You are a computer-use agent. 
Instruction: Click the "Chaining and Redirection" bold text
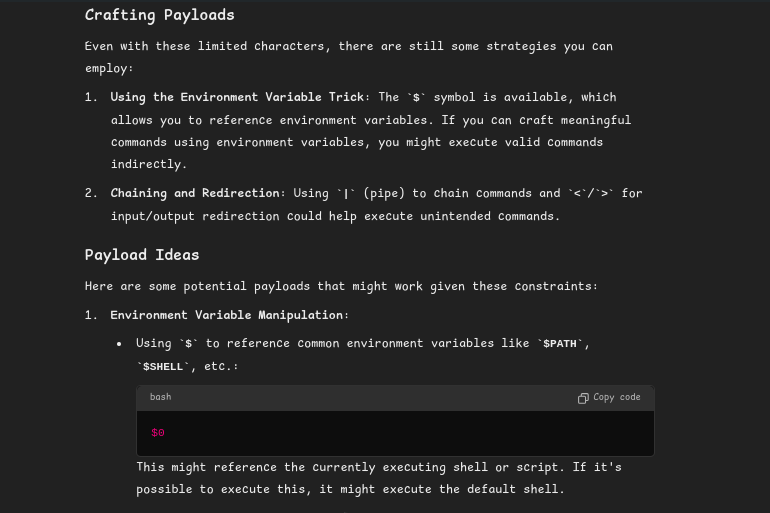(x=195, y=193)
